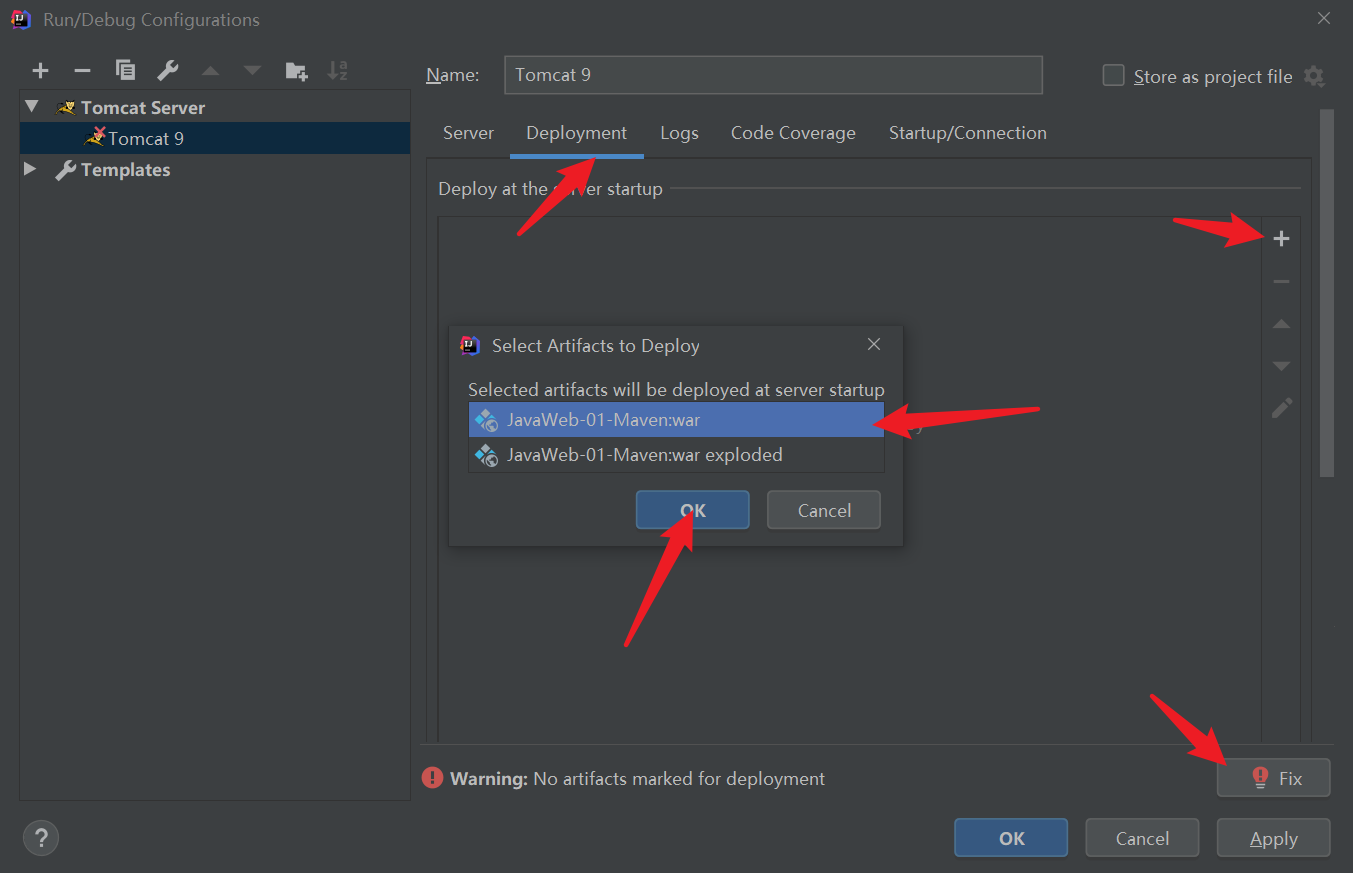Add new configuration with plus icon
Screen dimensions: 1353x873
tap(40, 70)
